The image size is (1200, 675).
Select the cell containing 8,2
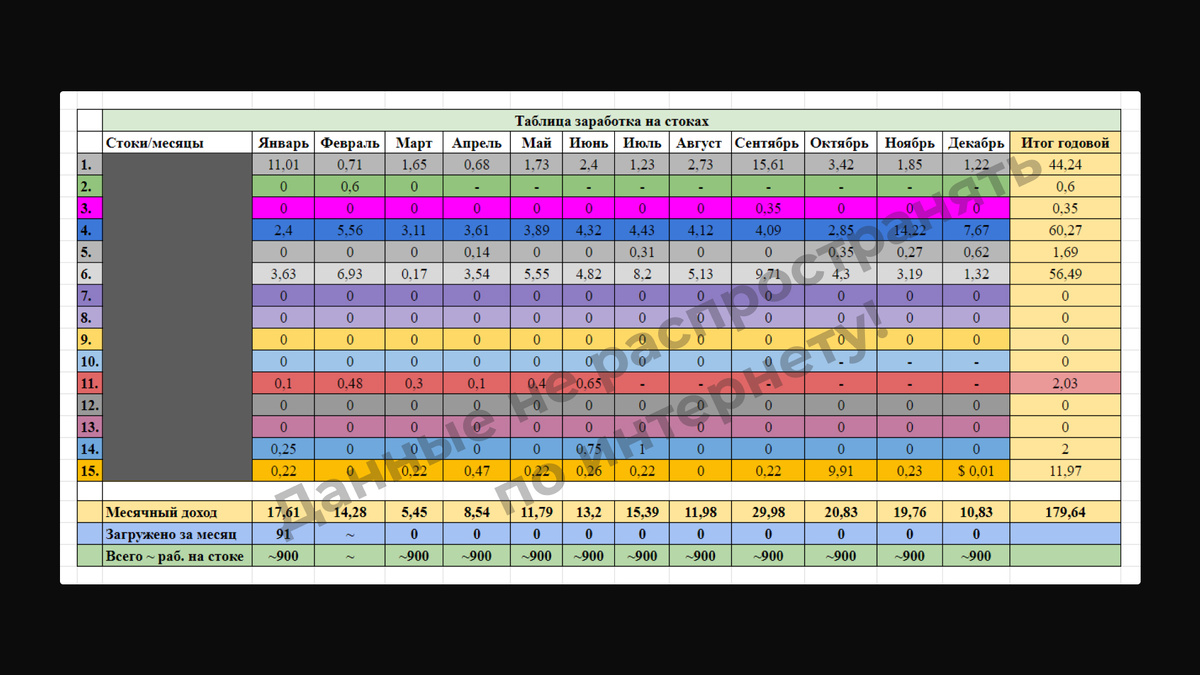point(642,274)
